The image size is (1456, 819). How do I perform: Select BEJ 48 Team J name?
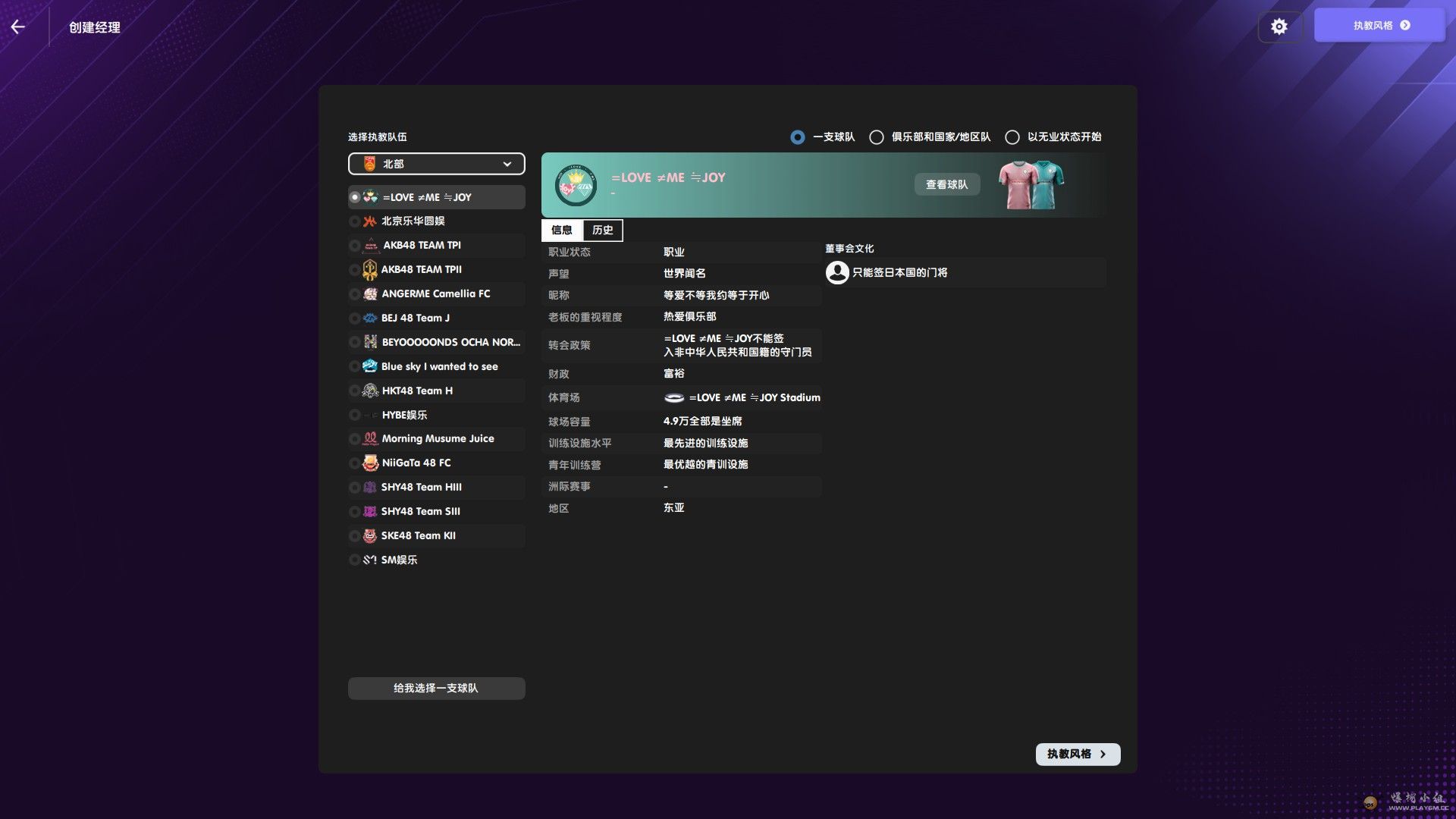coord(416,318)
